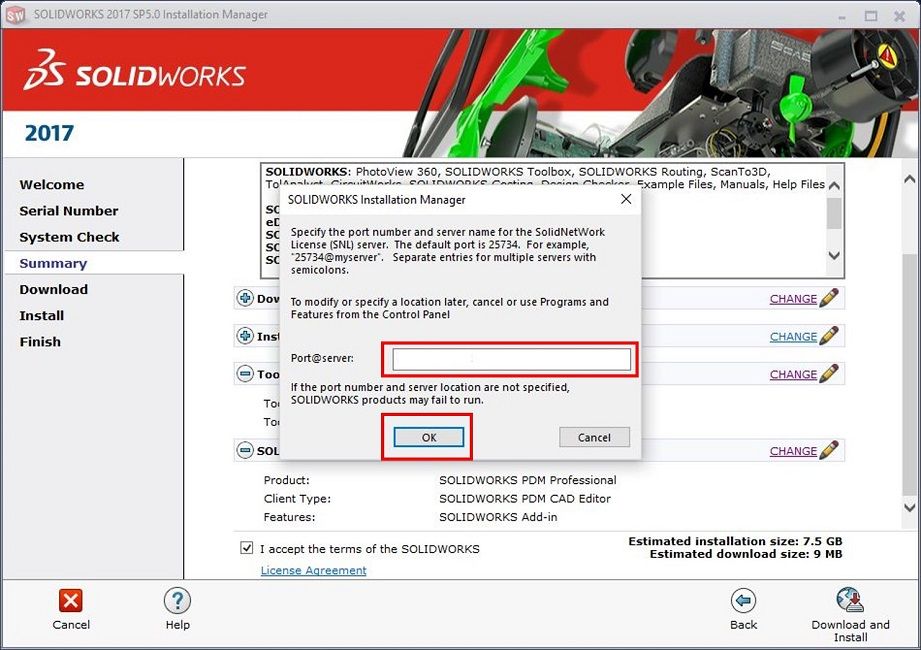921x650 pixels.
Task: Select the Serial Number step
Action: tap(69, 211)
